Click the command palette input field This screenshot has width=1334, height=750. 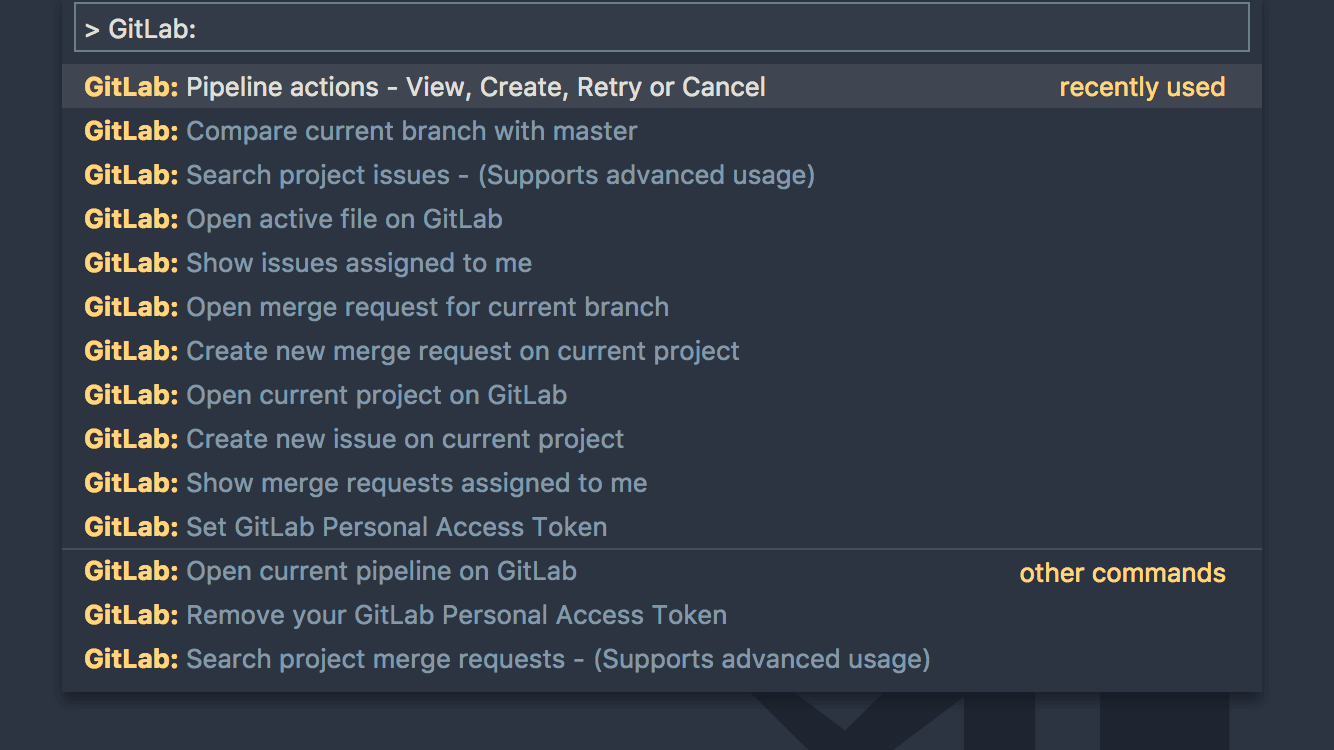point(660,27)
